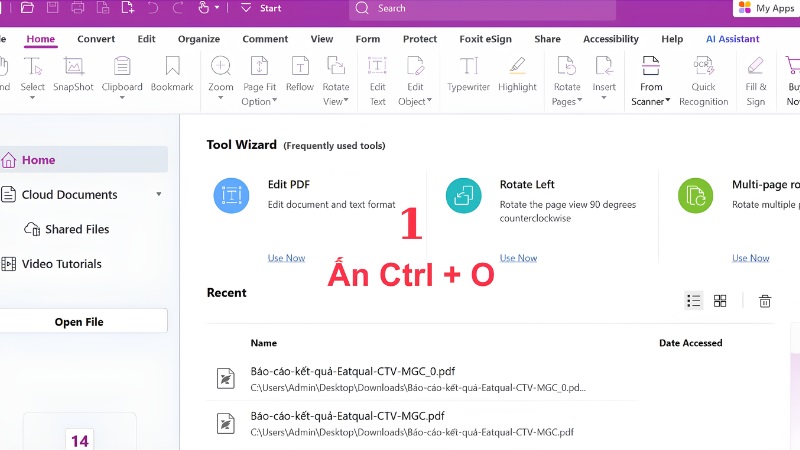Click the Print icon in quick access toolbar
This screenshot has width=800, height=450.
tap(78, 8)
